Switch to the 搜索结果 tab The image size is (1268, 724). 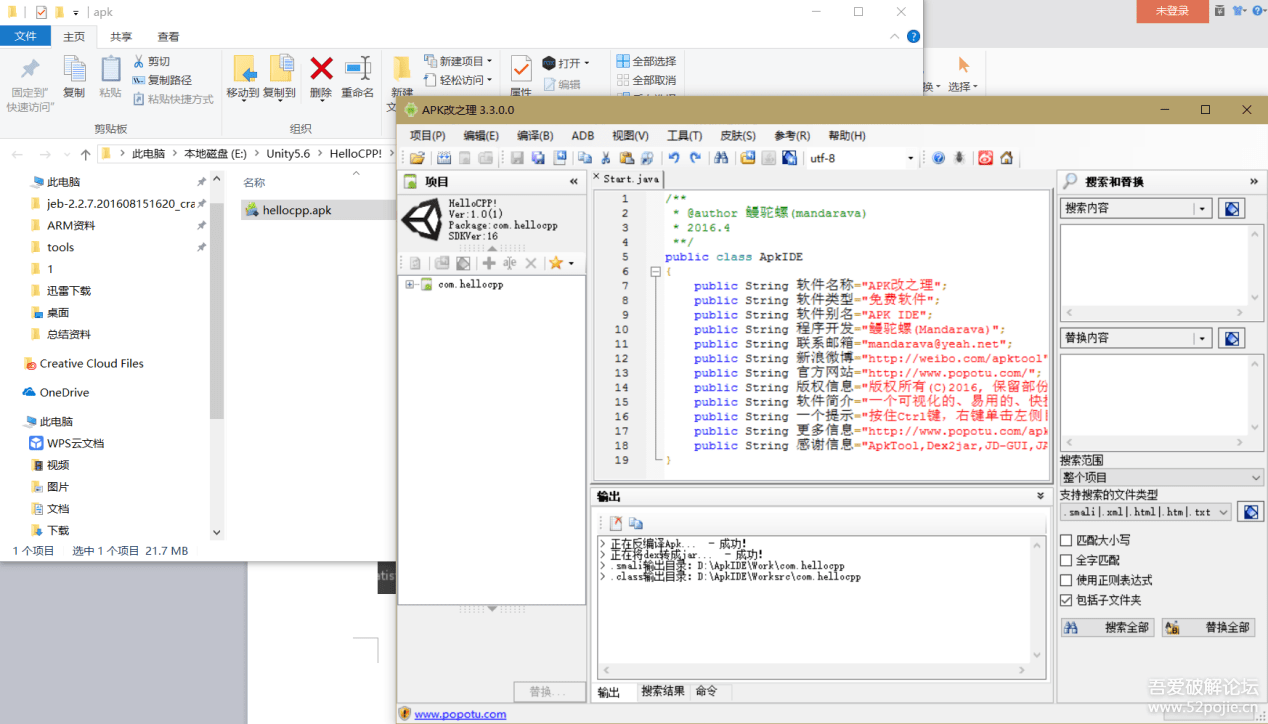663,691
